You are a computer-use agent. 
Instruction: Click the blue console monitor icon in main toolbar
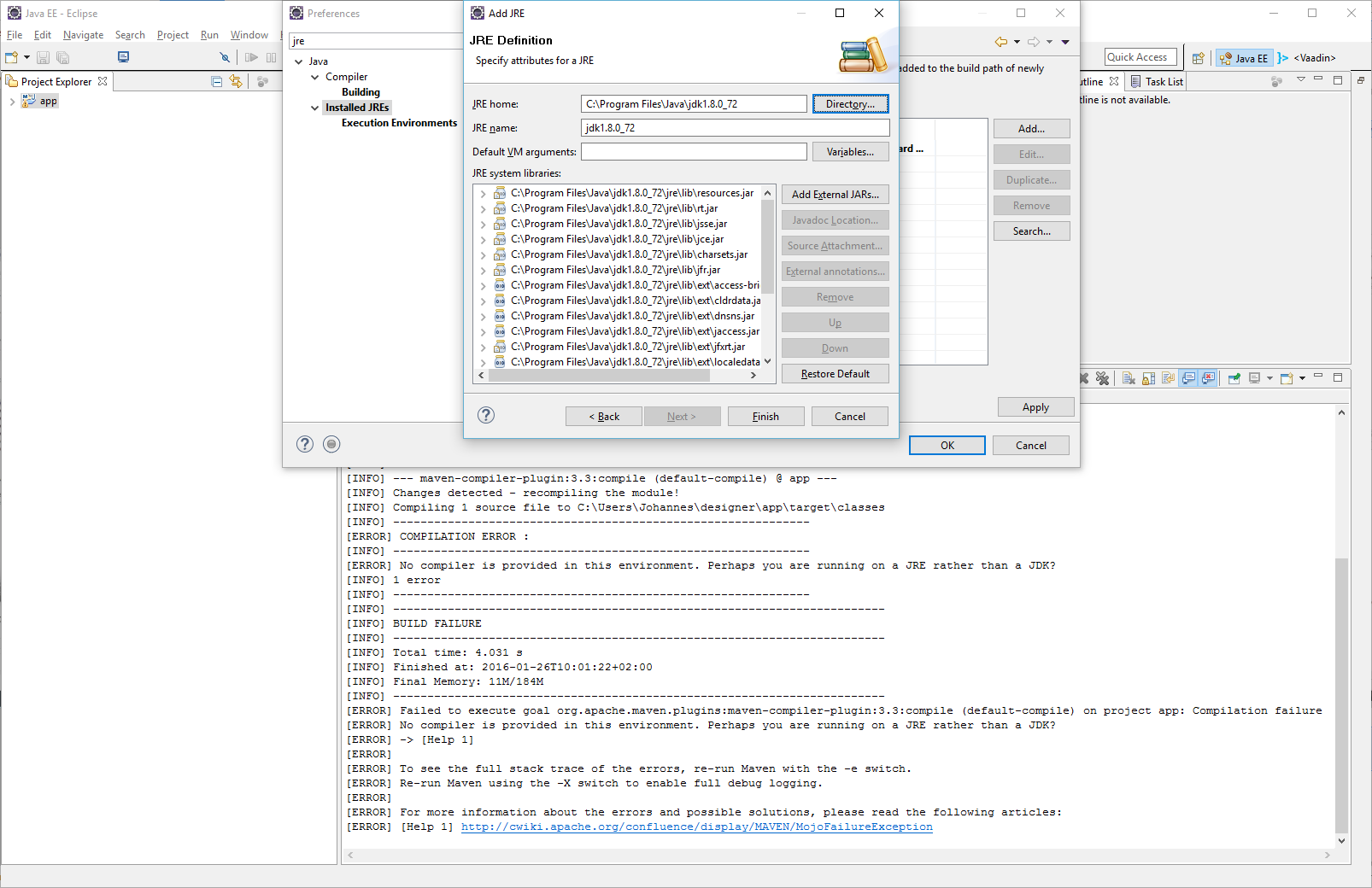click(123, 57)
